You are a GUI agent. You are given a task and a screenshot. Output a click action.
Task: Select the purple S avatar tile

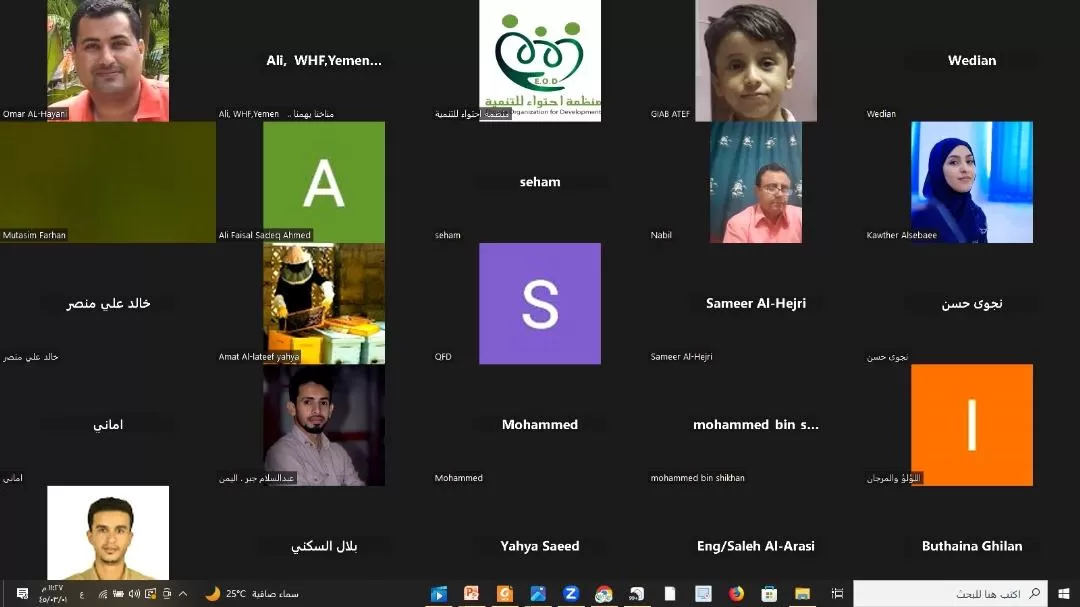coord(540,303)
